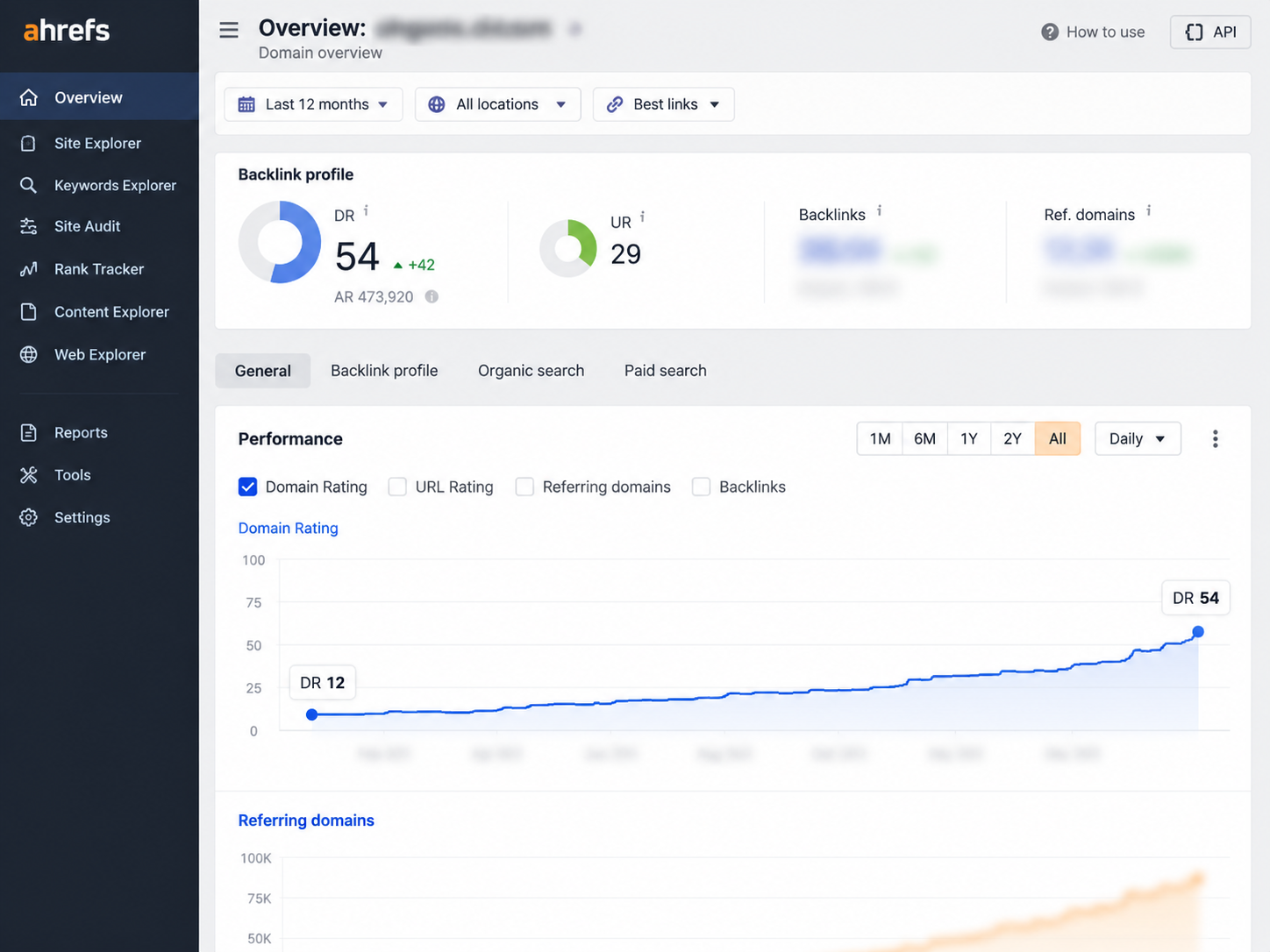Viewport: 1270px width, 952px height.
Task: Open Web Explorer in the sidebar
Action: [x=99, y=354]
